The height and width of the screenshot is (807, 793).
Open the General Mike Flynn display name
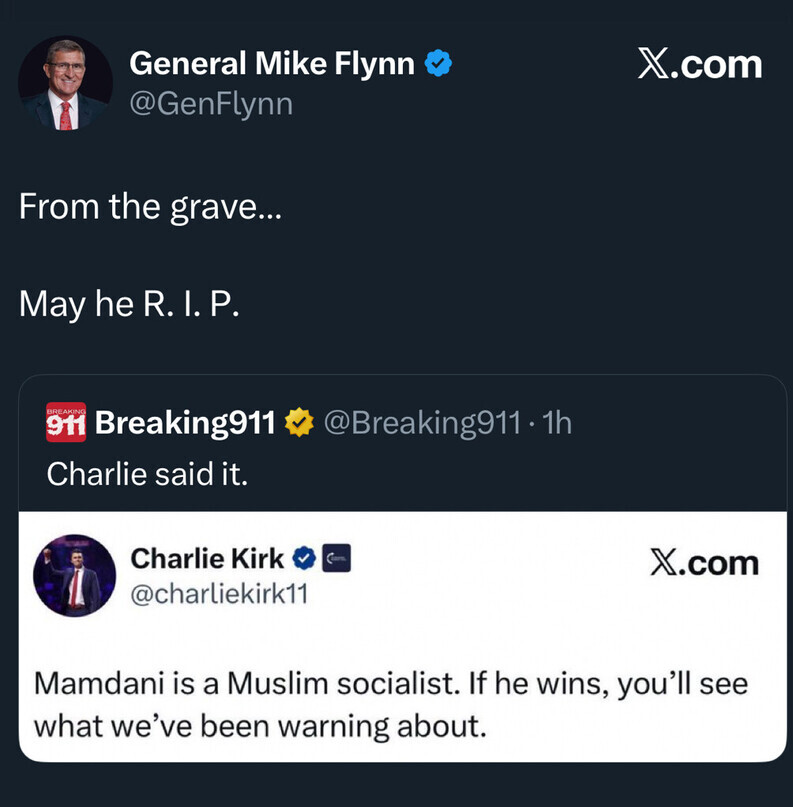pyautogui.click(x=271, y=64)
